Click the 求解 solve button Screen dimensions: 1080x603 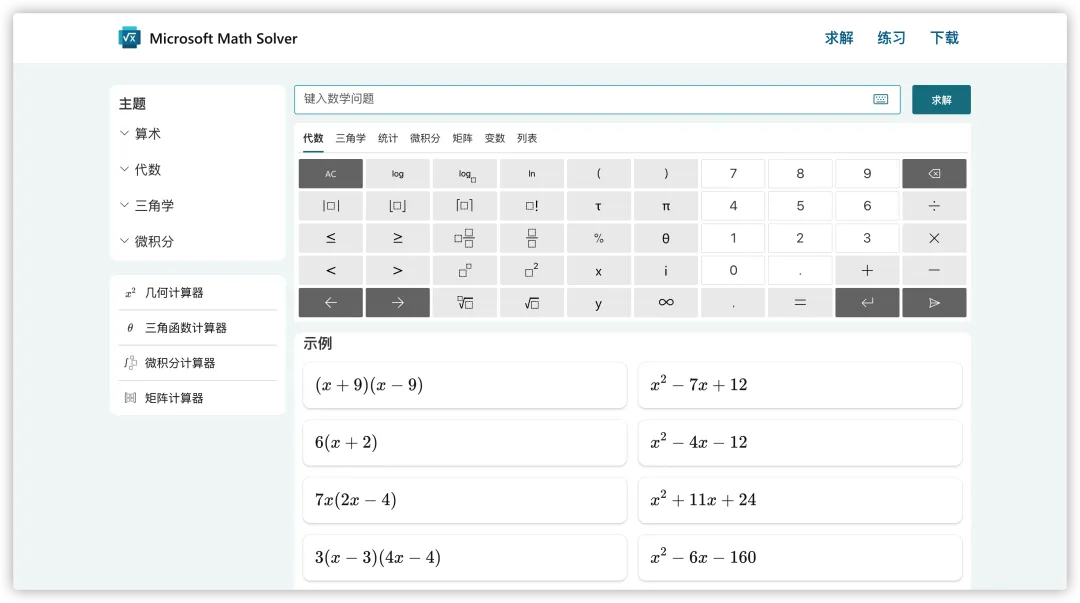[941, 100]
